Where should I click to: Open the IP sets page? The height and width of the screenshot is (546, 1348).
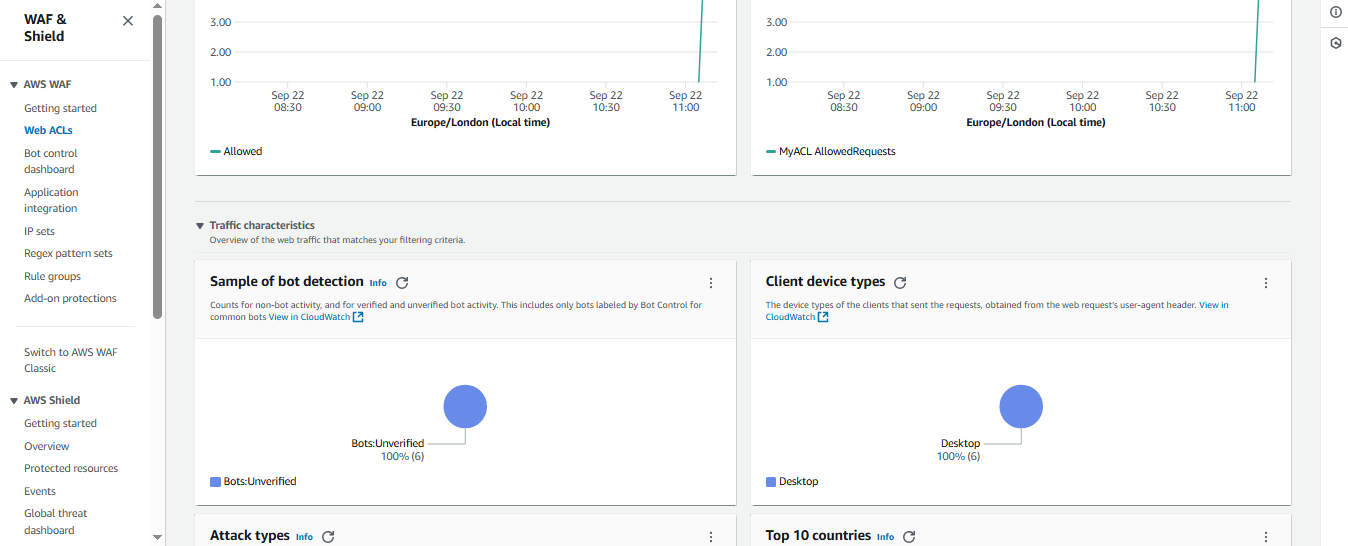click(39, 231)
